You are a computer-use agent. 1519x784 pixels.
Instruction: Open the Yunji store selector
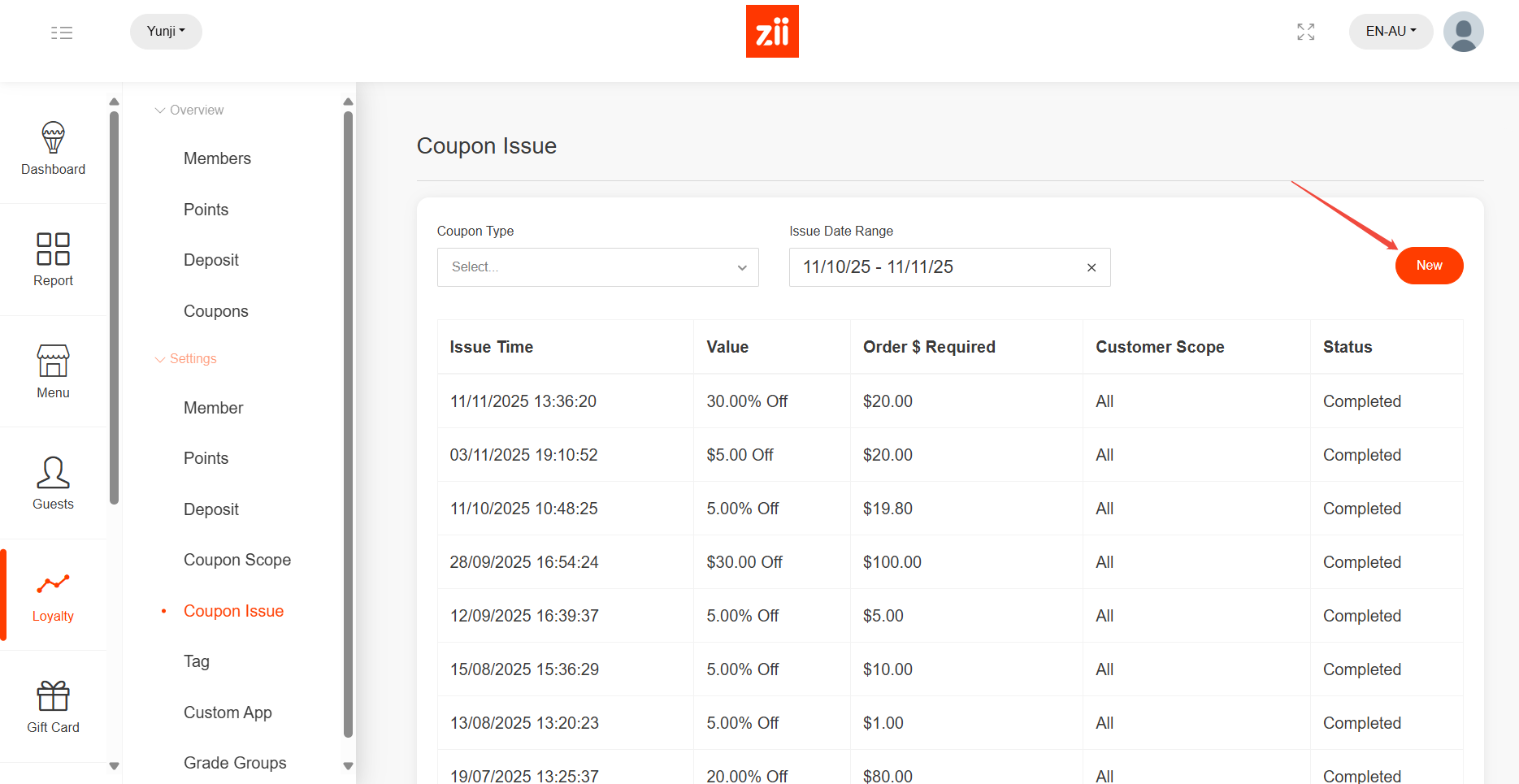click(x=166, y=32)
